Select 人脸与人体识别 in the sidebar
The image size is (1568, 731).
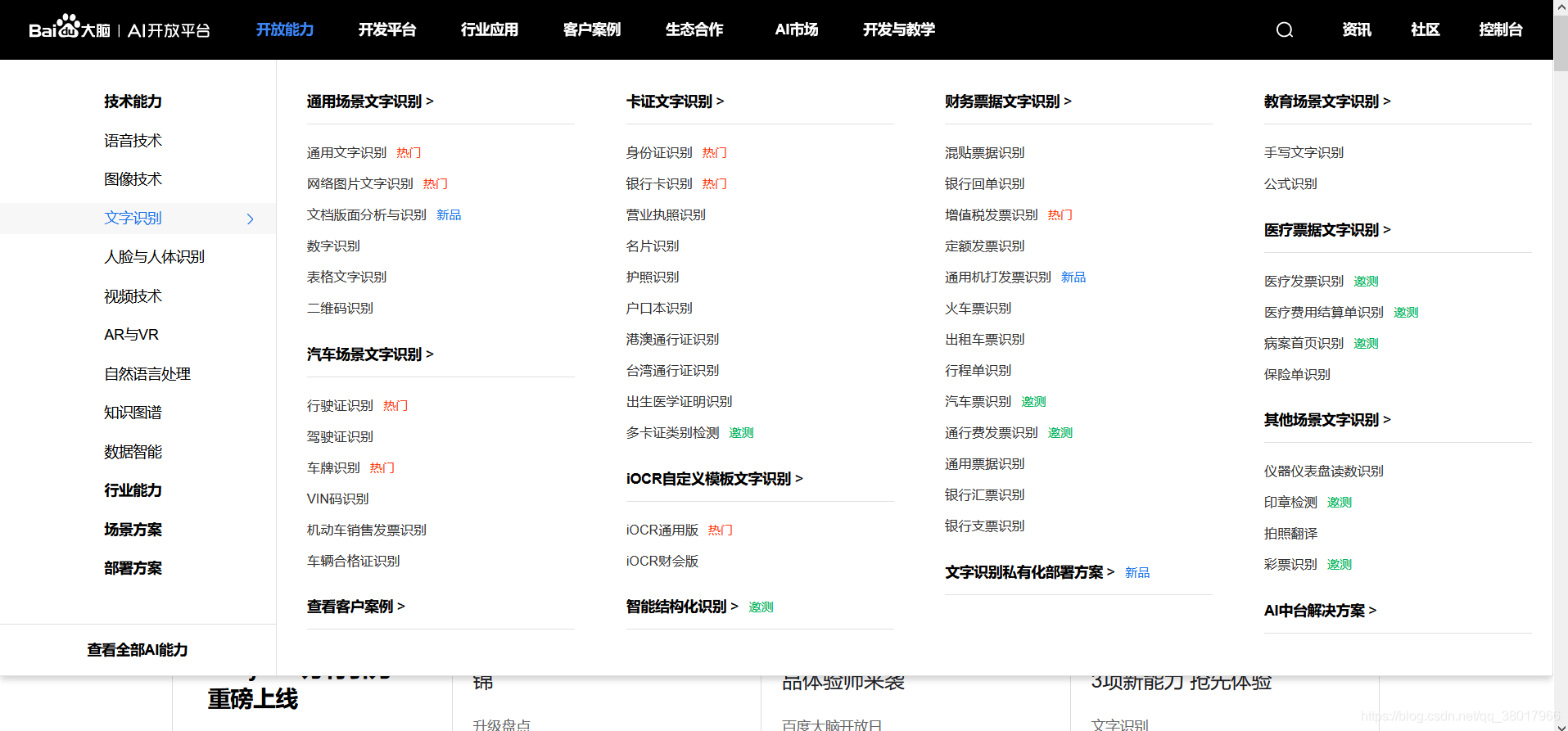pyautogui.click(x=154, y=257)
